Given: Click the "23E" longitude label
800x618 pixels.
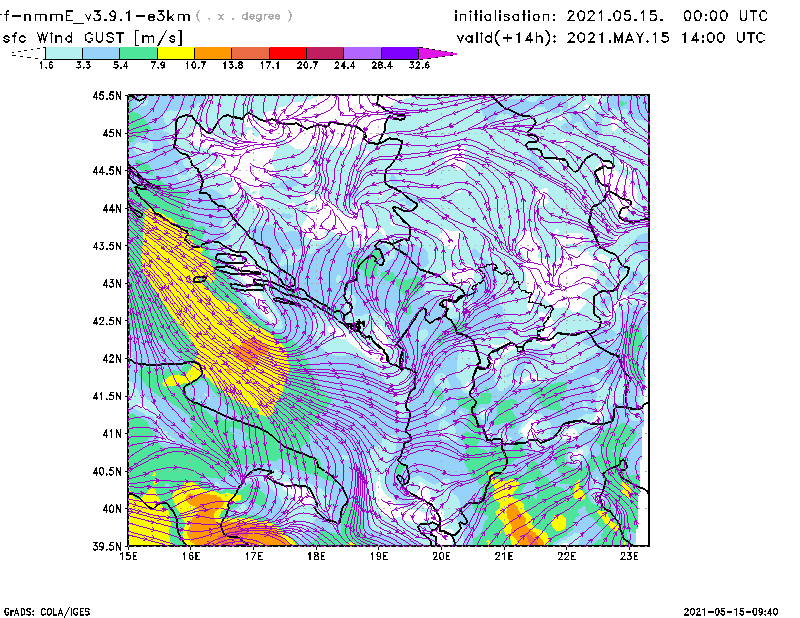Looking at the screenshot, I should click(629, 556).
